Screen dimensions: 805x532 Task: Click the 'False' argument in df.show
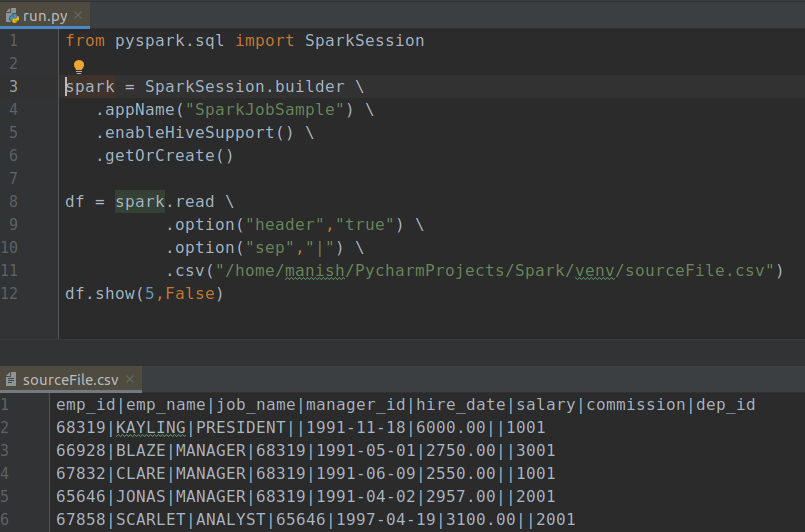[190, 294]
